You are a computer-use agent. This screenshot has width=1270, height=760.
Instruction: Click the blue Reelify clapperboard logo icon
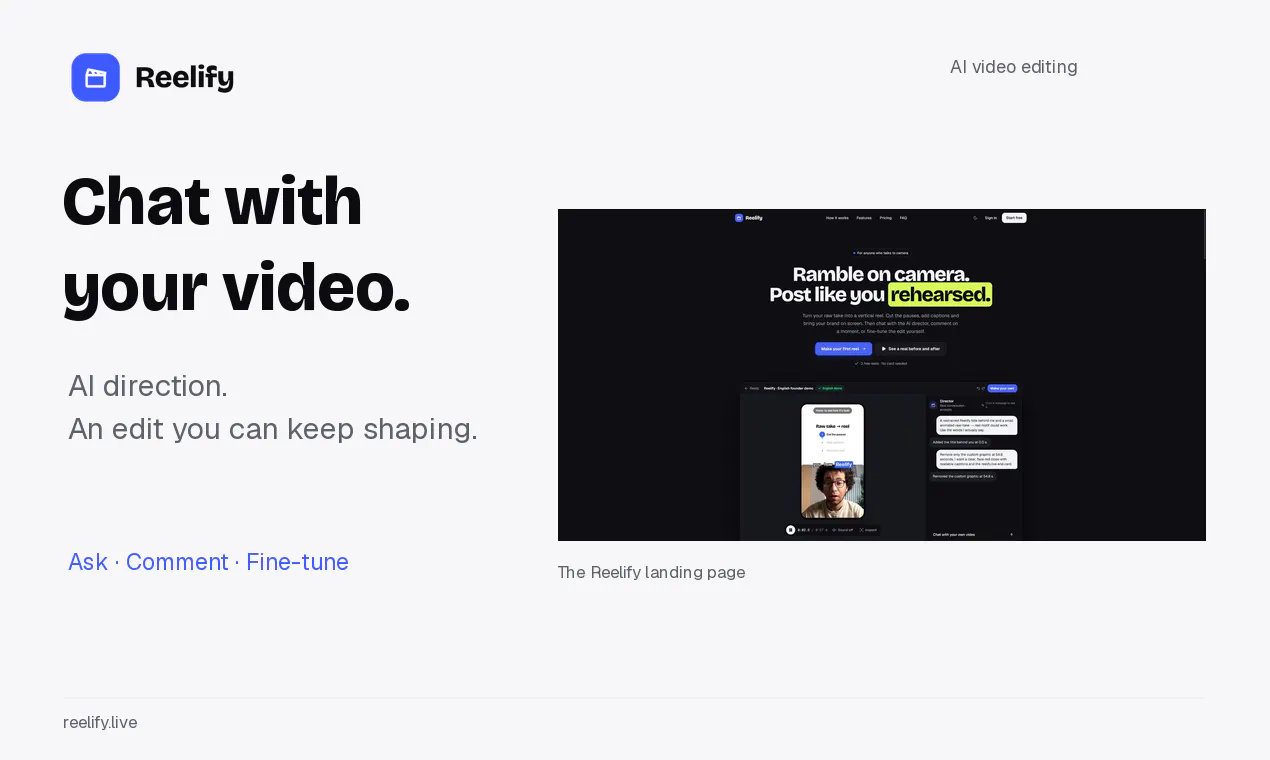pos(96,77)
